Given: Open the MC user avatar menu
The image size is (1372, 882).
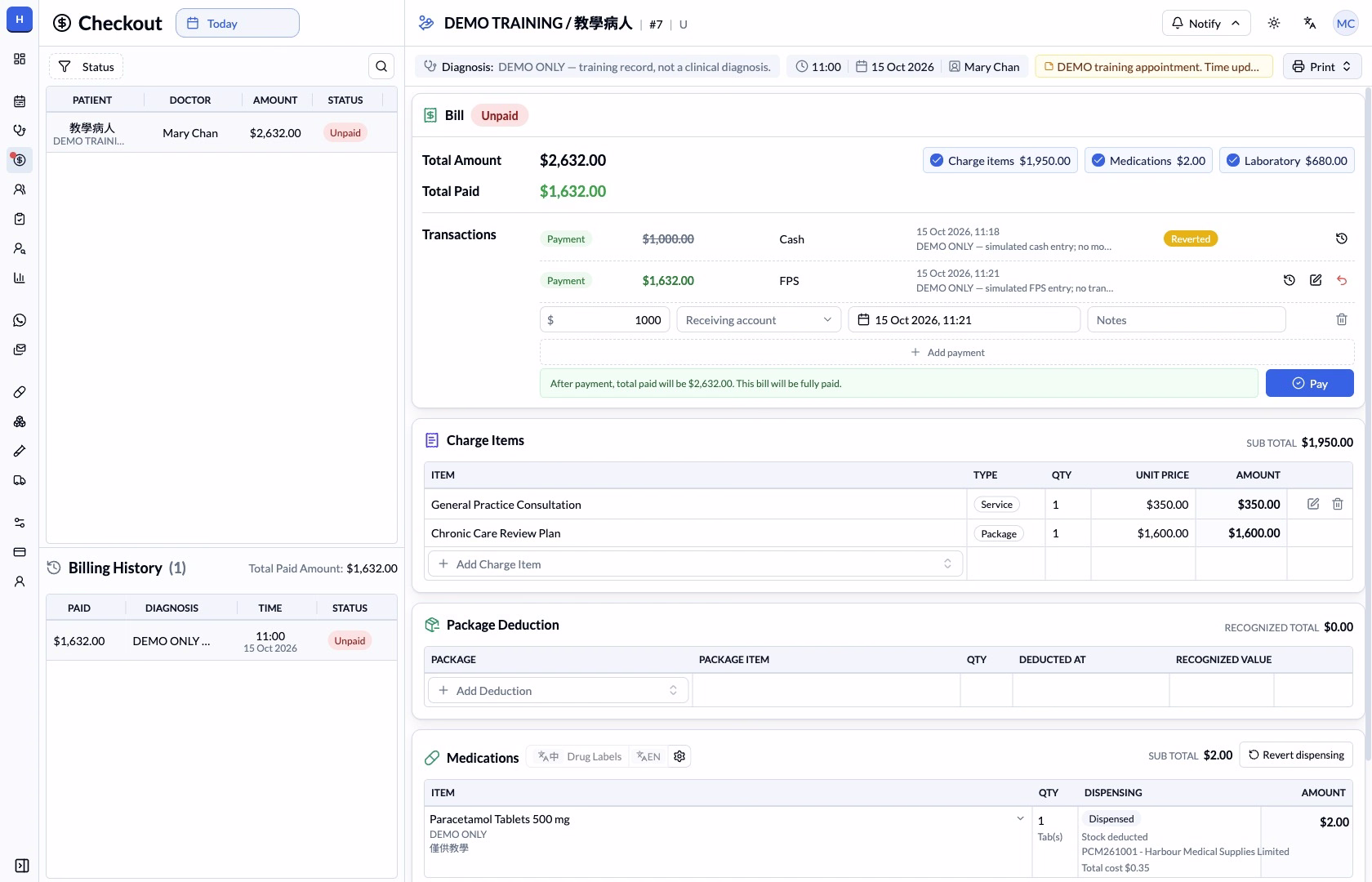Looking at the screenshot, I should pyautogui.click(x=1345, y=23).
